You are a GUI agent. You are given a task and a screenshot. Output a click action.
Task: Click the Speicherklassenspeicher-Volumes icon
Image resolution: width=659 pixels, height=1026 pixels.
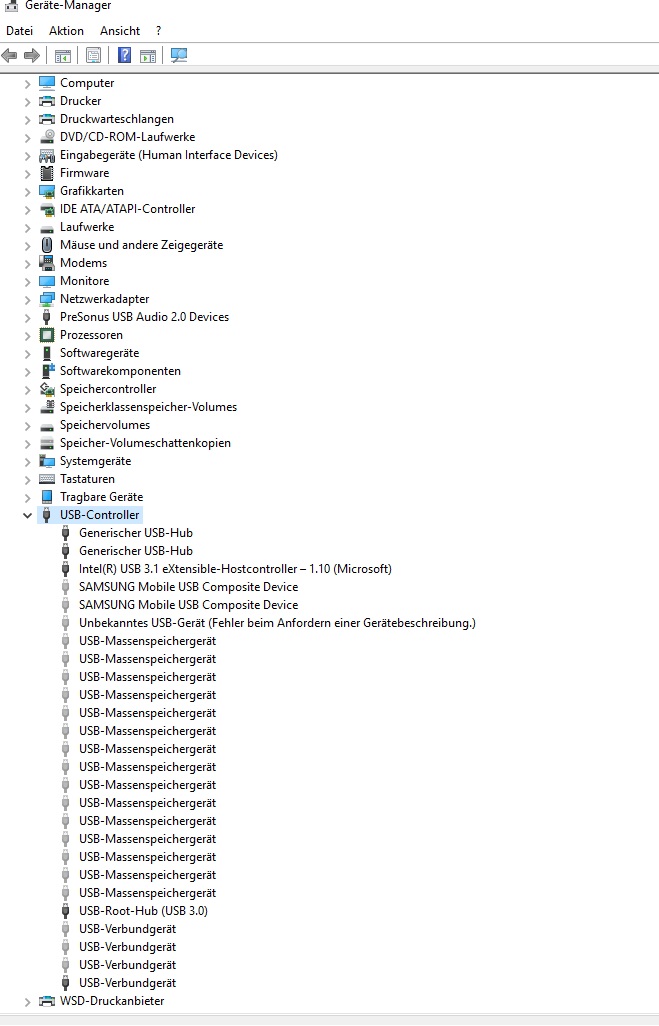47,407
